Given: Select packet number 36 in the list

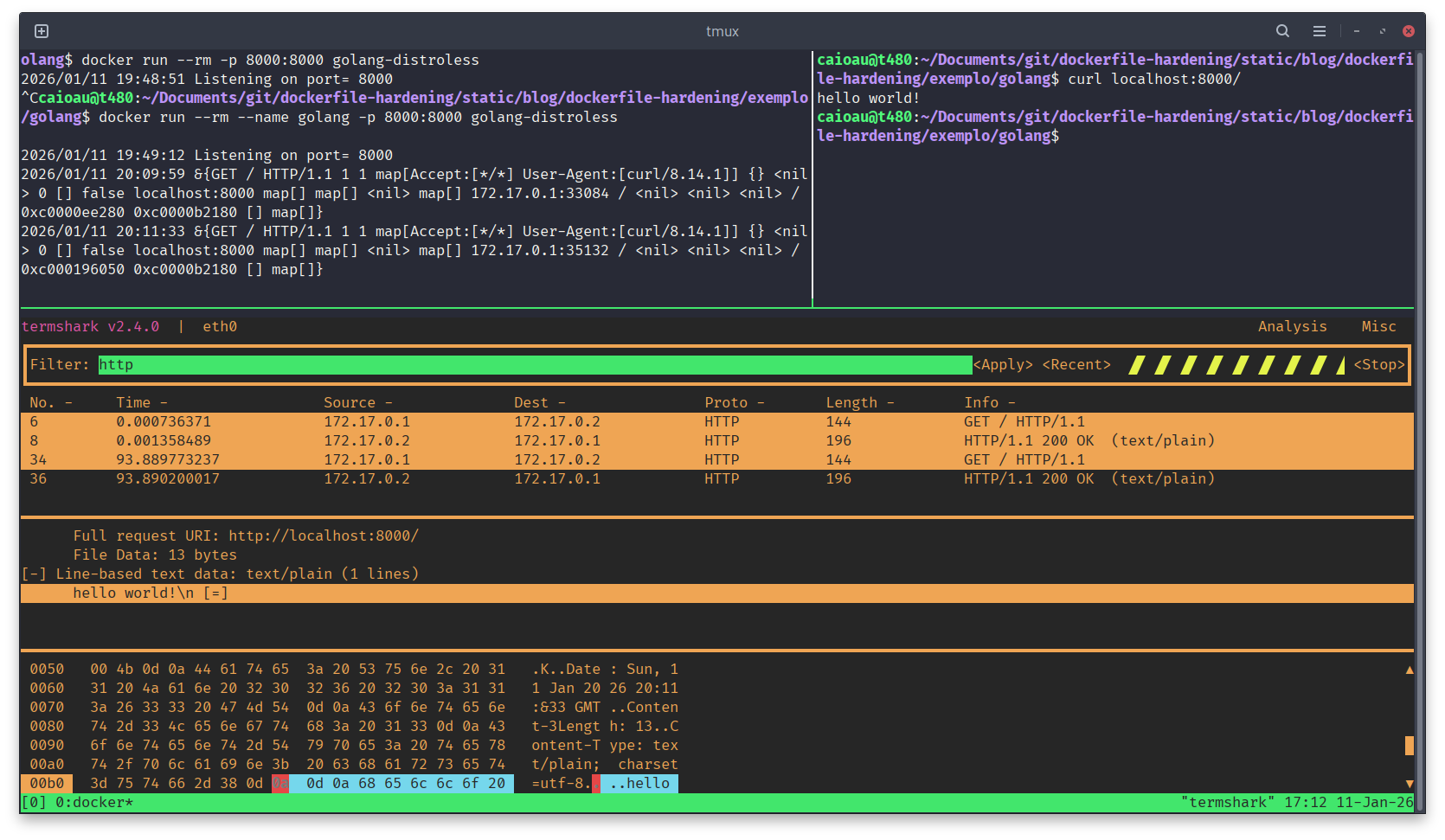Looking at the screenshot, I should (x=38, y=479).
